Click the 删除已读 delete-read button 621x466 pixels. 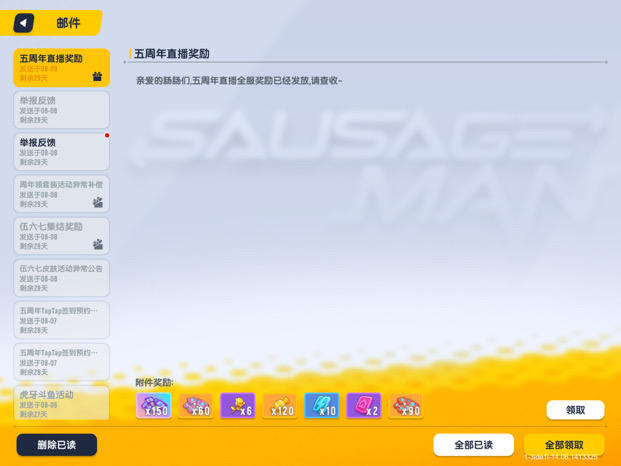(x=57, y=445)
